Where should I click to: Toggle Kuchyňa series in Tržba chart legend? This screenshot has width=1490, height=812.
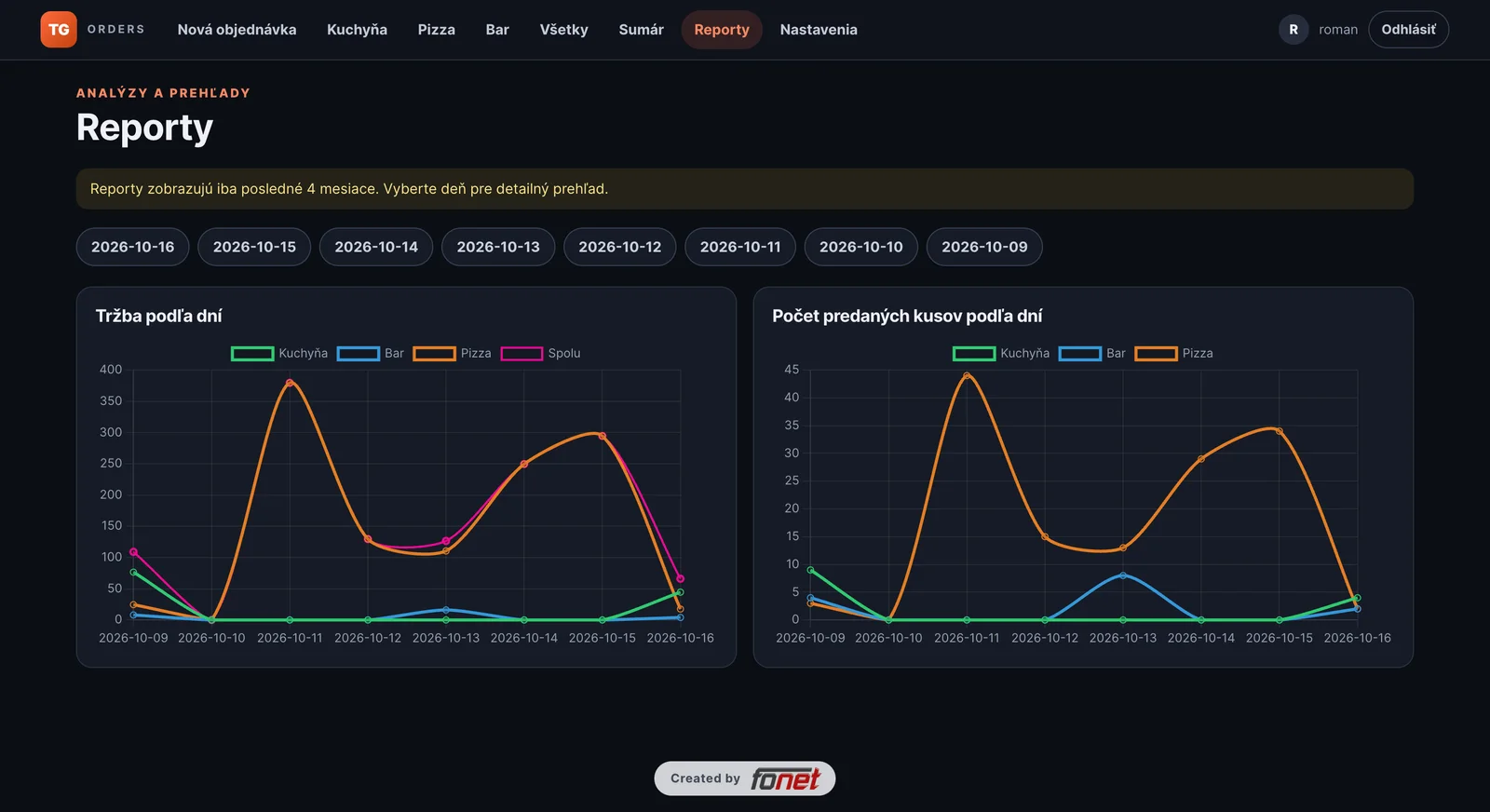click(x=279, y=354)
